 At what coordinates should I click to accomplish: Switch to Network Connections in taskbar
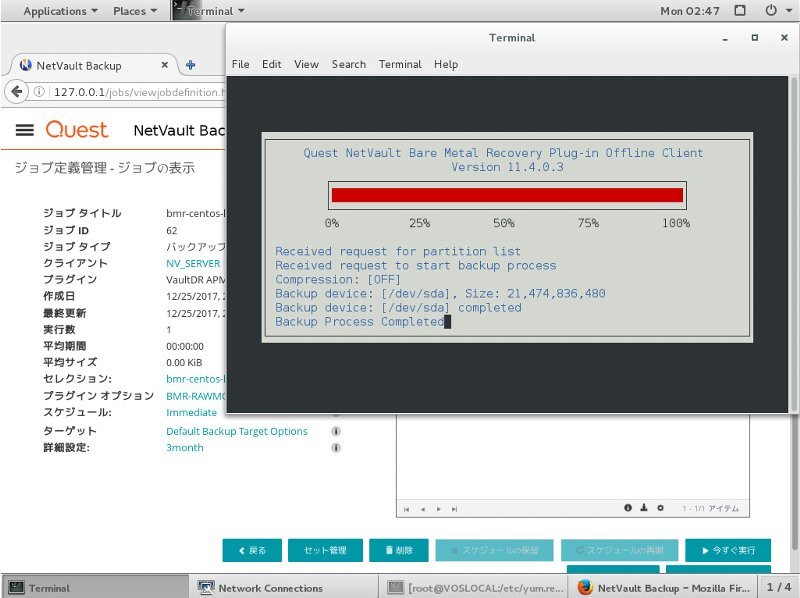(284, 588)
